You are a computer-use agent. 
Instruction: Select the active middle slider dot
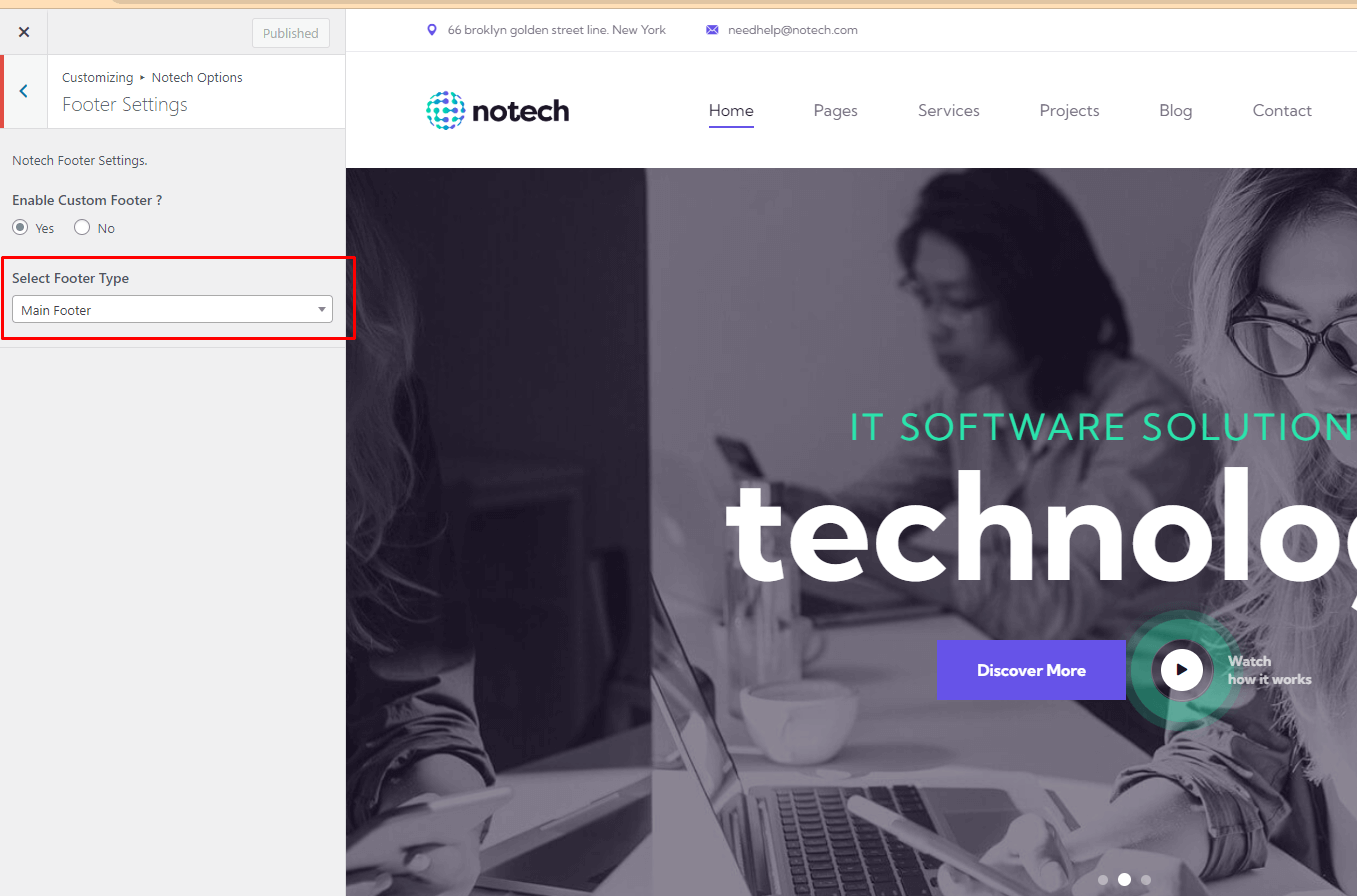(x=1124, y=880)
